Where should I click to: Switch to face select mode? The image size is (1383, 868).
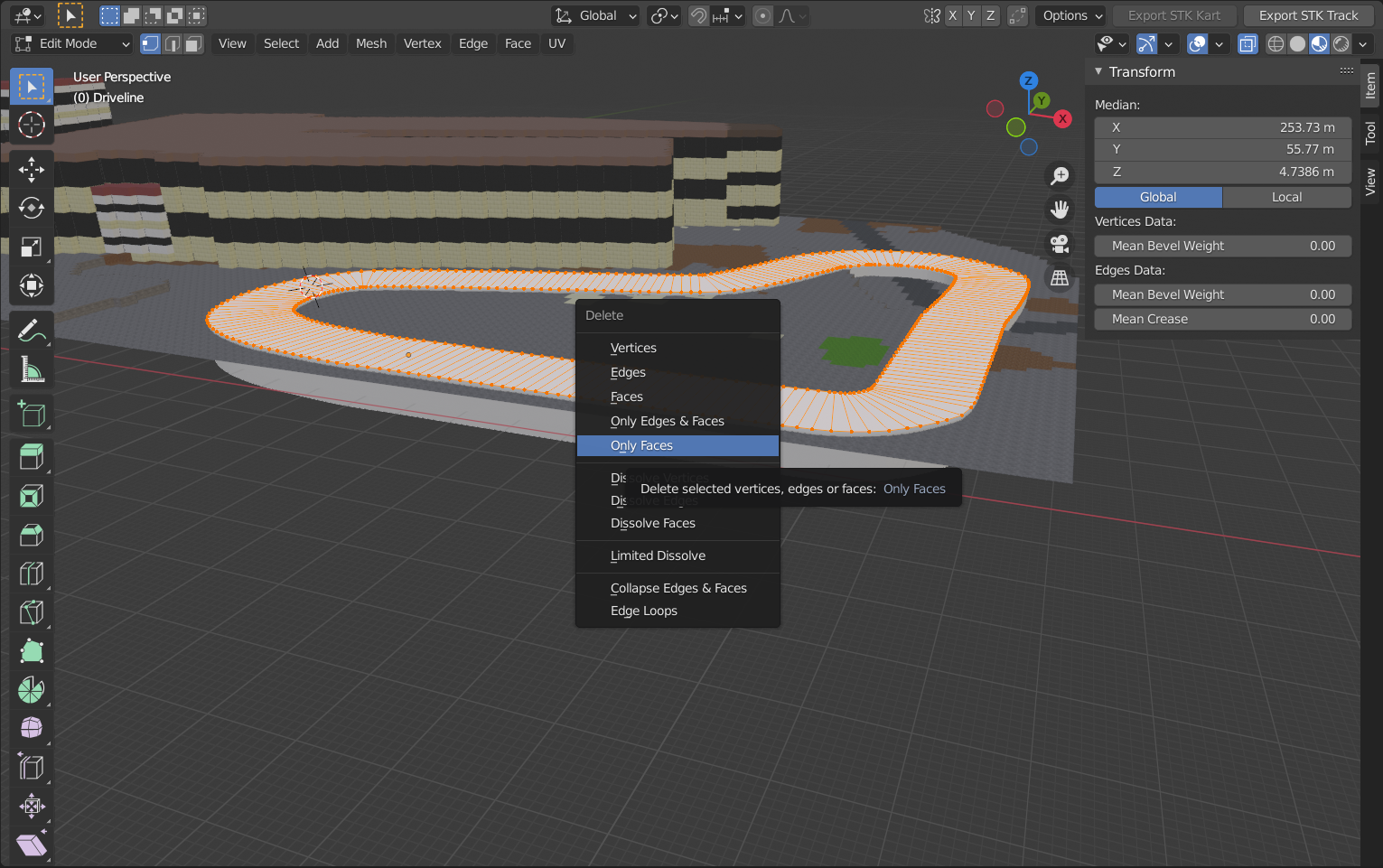[194, 43]
